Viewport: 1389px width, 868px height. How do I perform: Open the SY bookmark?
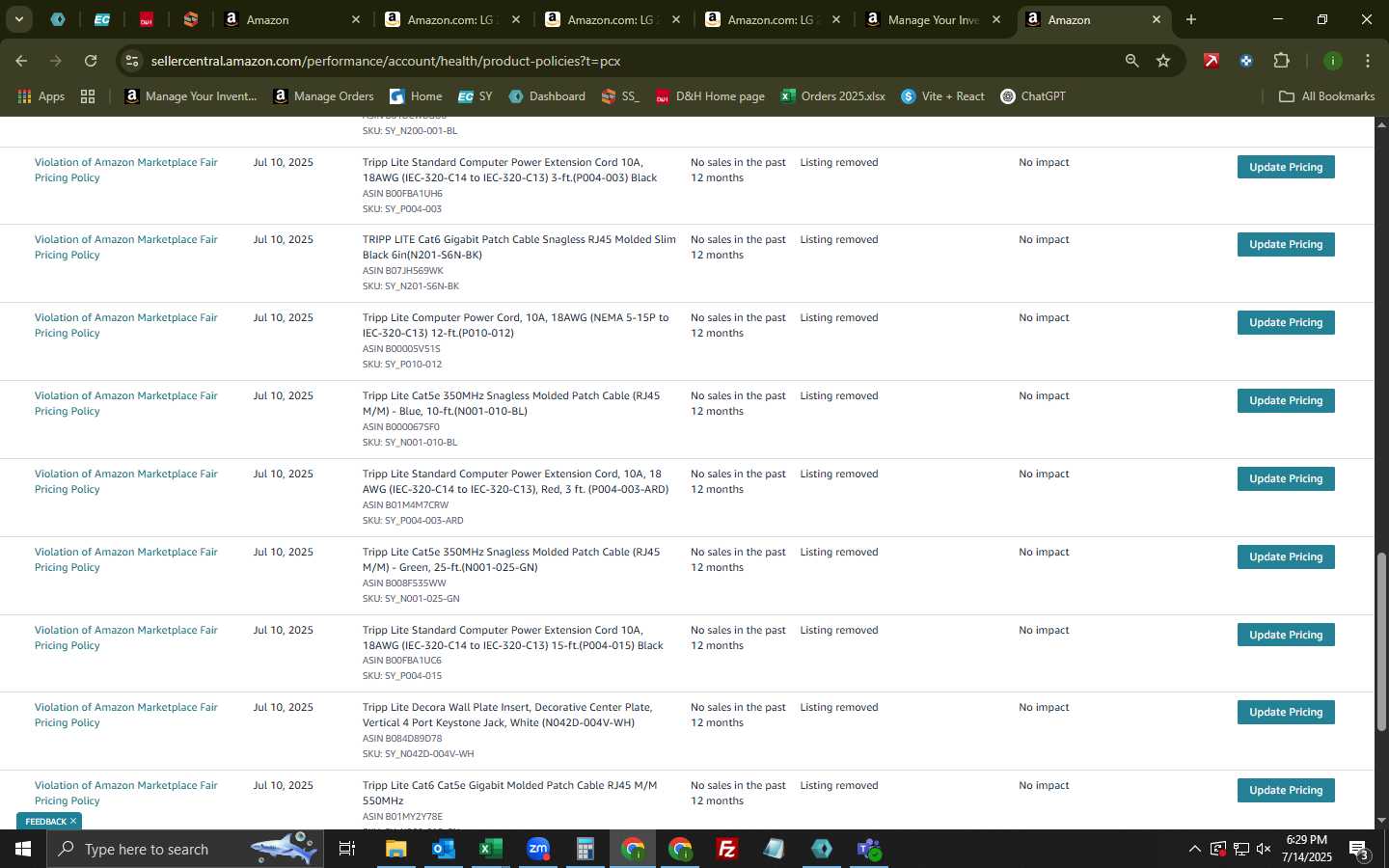coord(475,96)
